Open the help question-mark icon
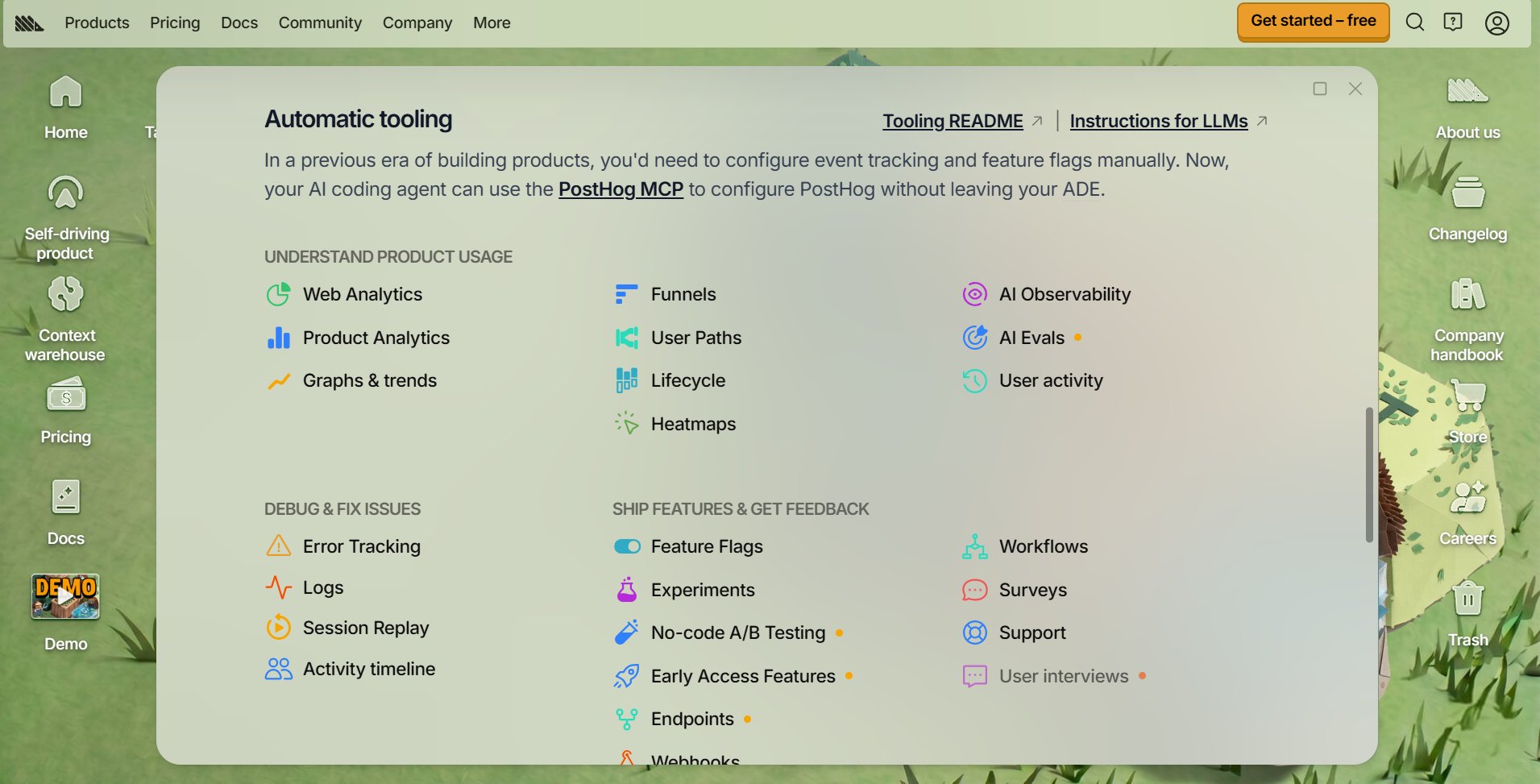1540x784 pixels. point(1453,22)
